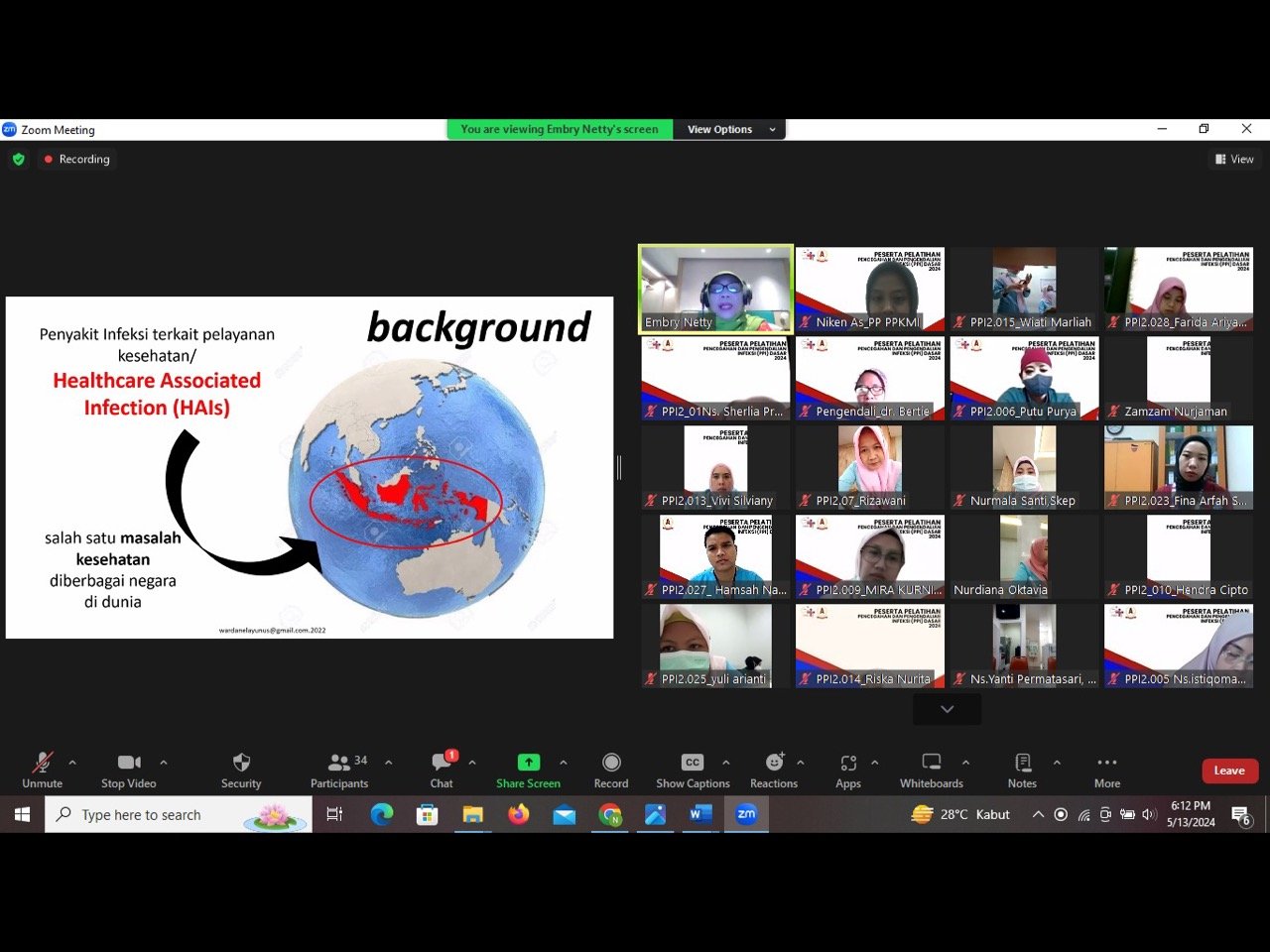Select Embry Netty's video thumbnail

click(715, 289)
